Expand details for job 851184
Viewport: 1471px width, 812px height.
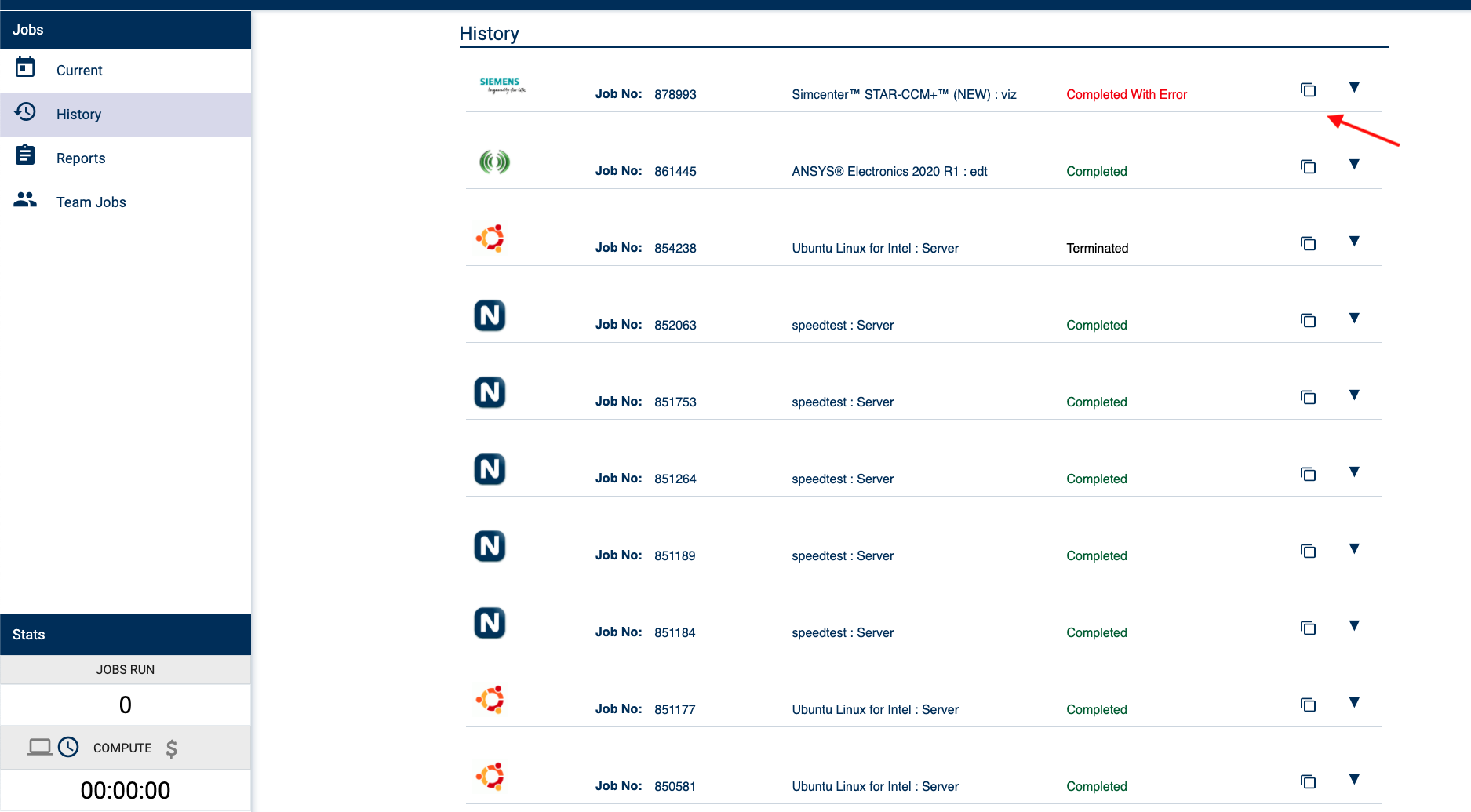[x=1354, y=625]
